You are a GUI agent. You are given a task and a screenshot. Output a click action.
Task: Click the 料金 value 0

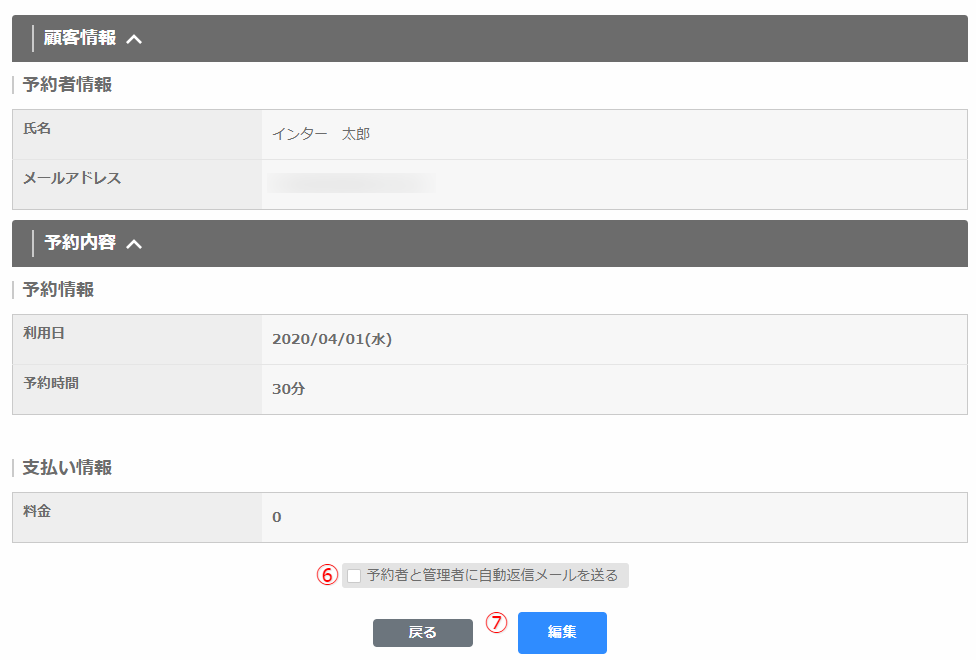(277, 517)
